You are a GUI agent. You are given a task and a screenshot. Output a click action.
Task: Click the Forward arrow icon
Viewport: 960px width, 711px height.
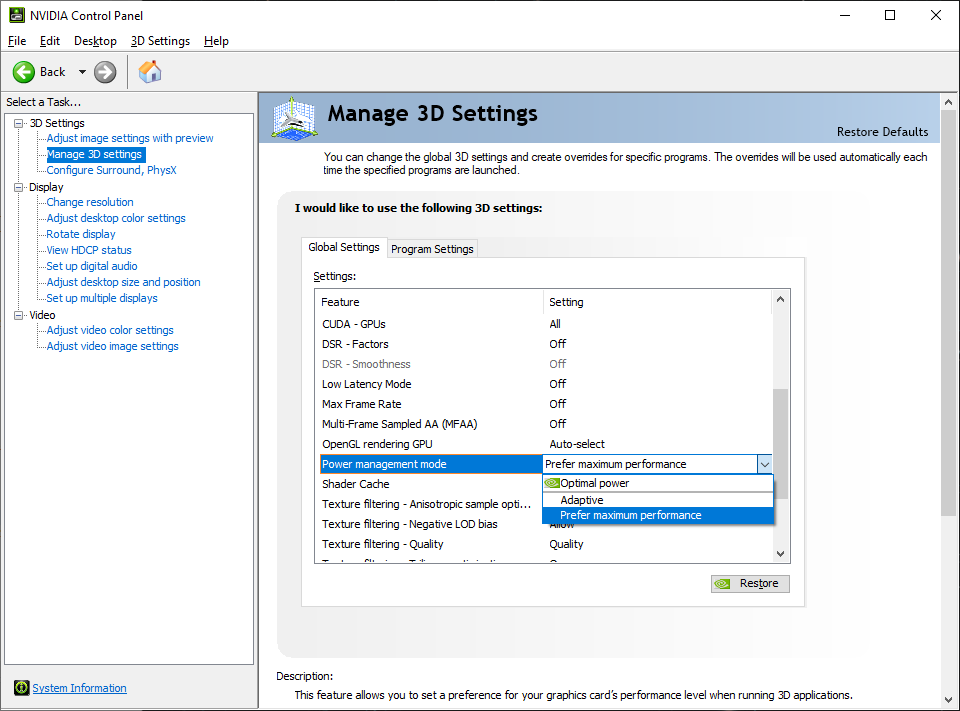pyautogui.click(x=105, y=72)
